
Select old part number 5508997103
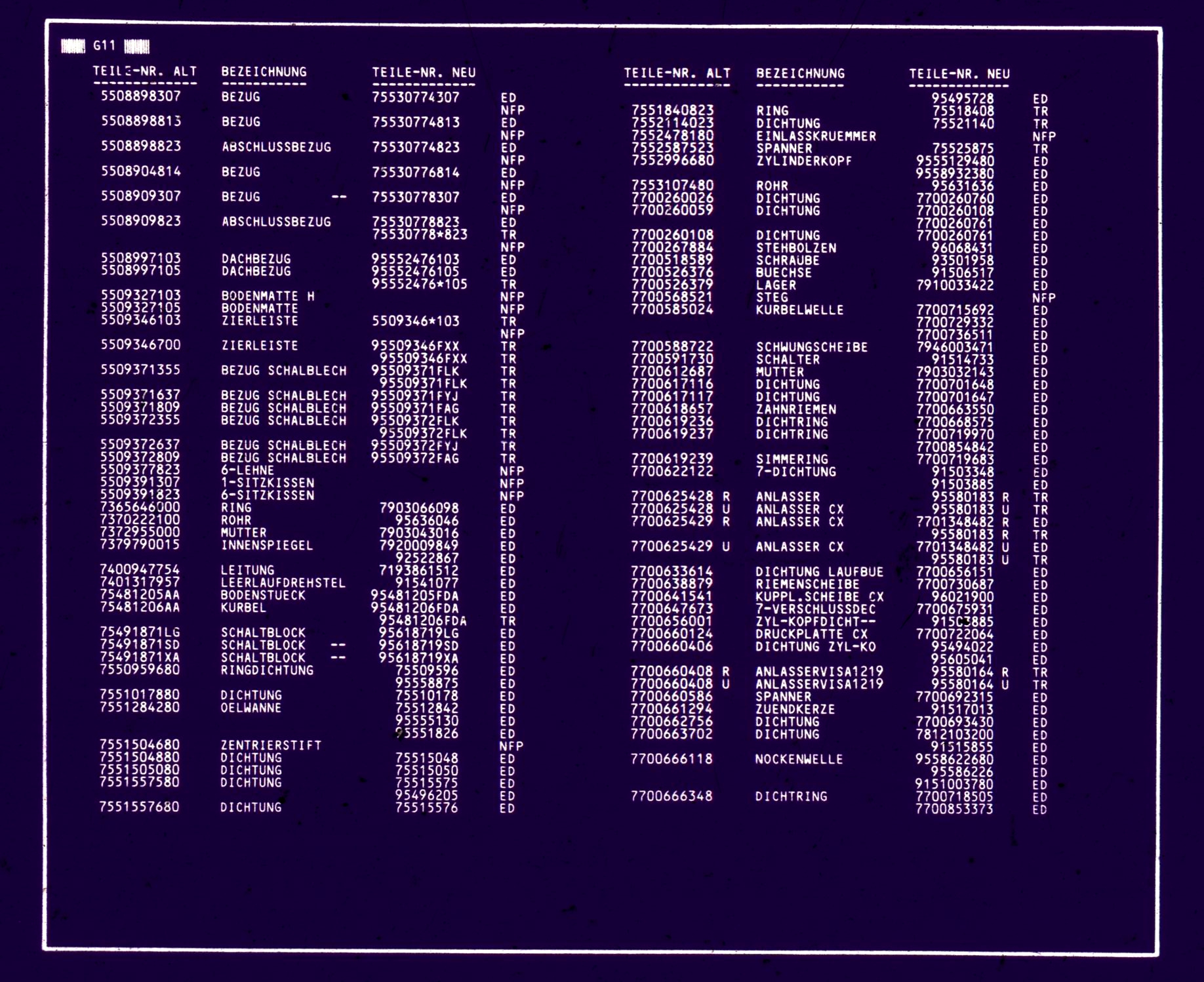pyautogui.click(x=140, y=258)
